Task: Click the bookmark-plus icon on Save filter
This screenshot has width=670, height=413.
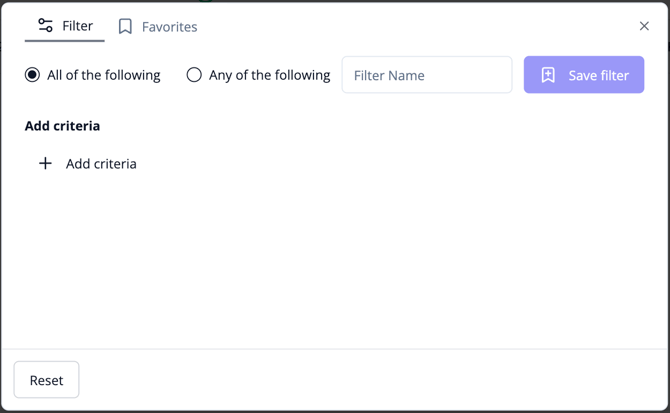Action: click(x=548, y=75)
